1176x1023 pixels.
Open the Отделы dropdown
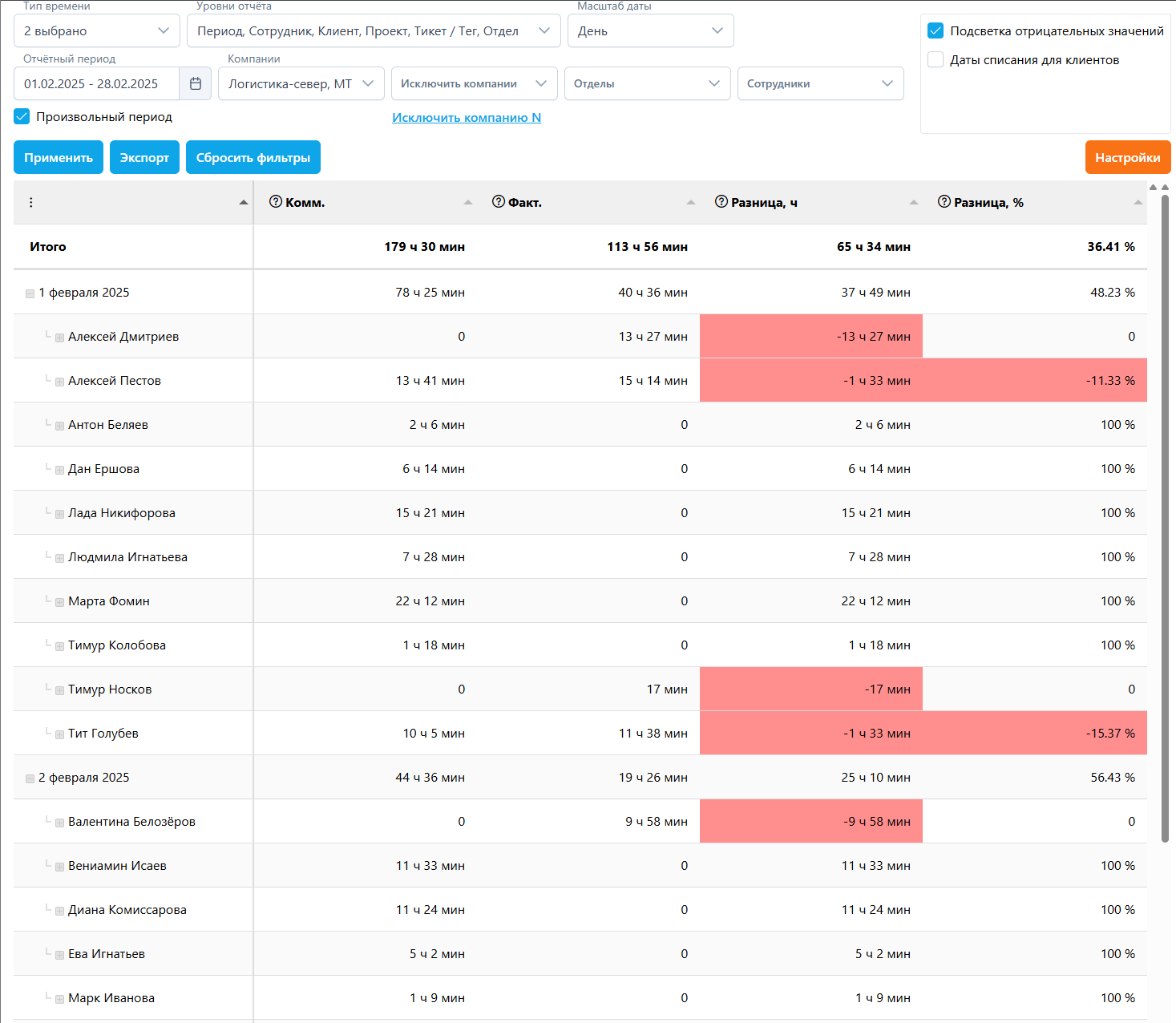647,83
